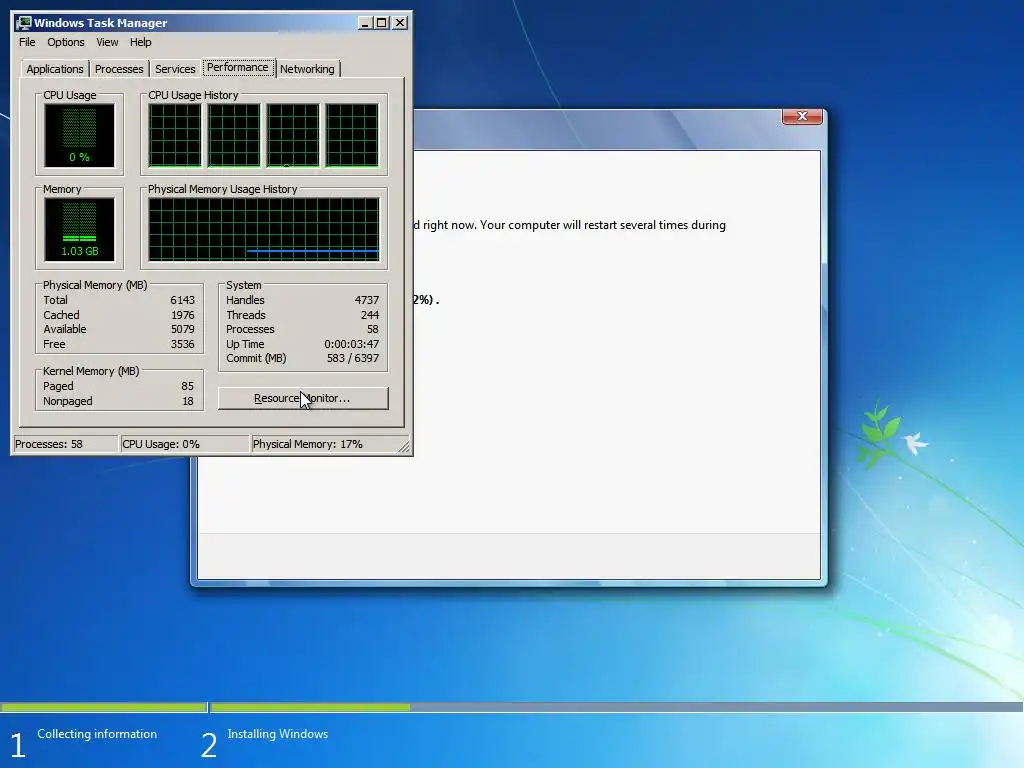Open the Options menu in Task Manager
The width and height of the screenshot is (1024, 768).
click(65, 42)
